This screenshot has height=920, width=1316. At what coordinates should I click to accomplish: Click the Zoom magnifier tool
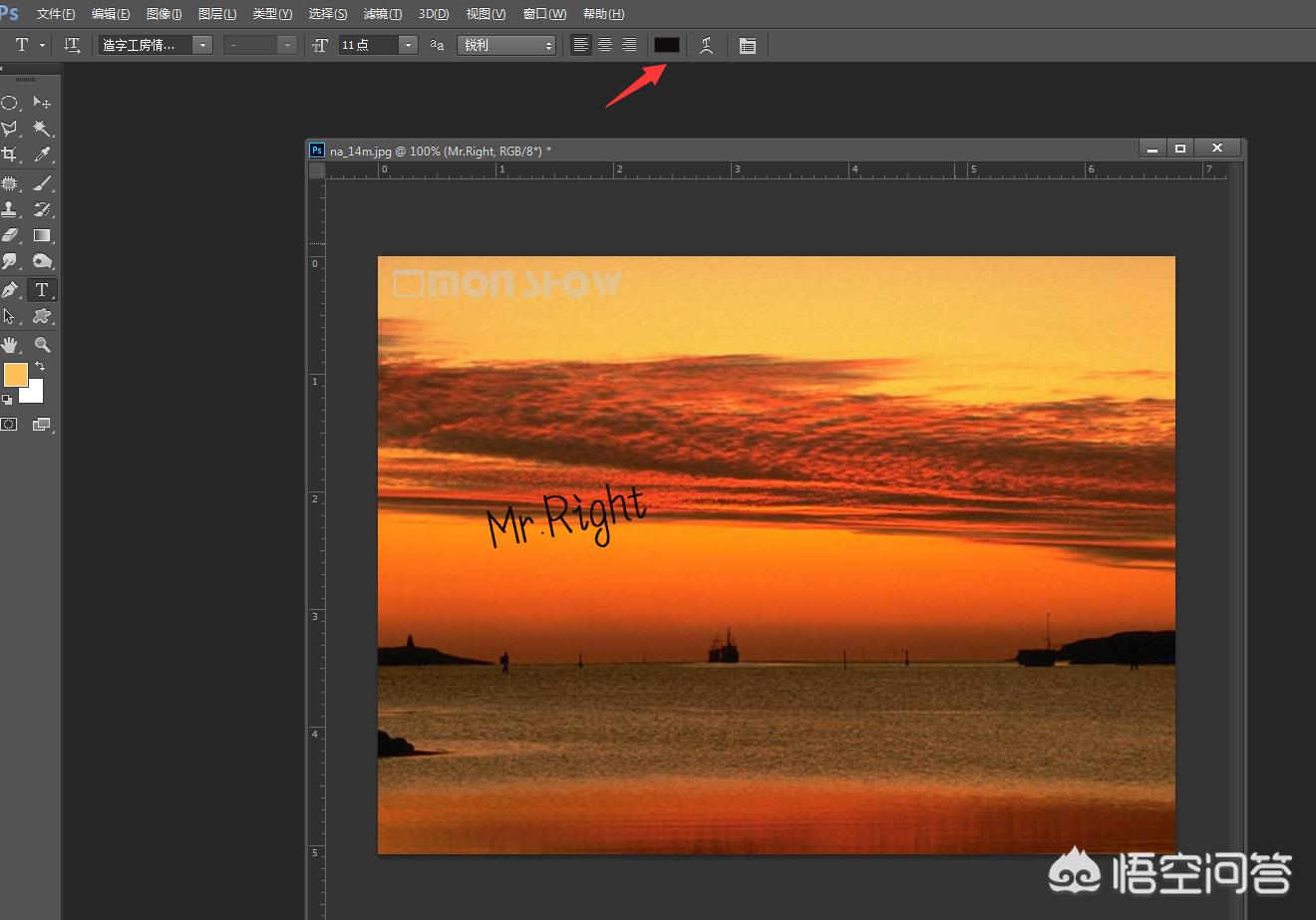coord(42,344)
